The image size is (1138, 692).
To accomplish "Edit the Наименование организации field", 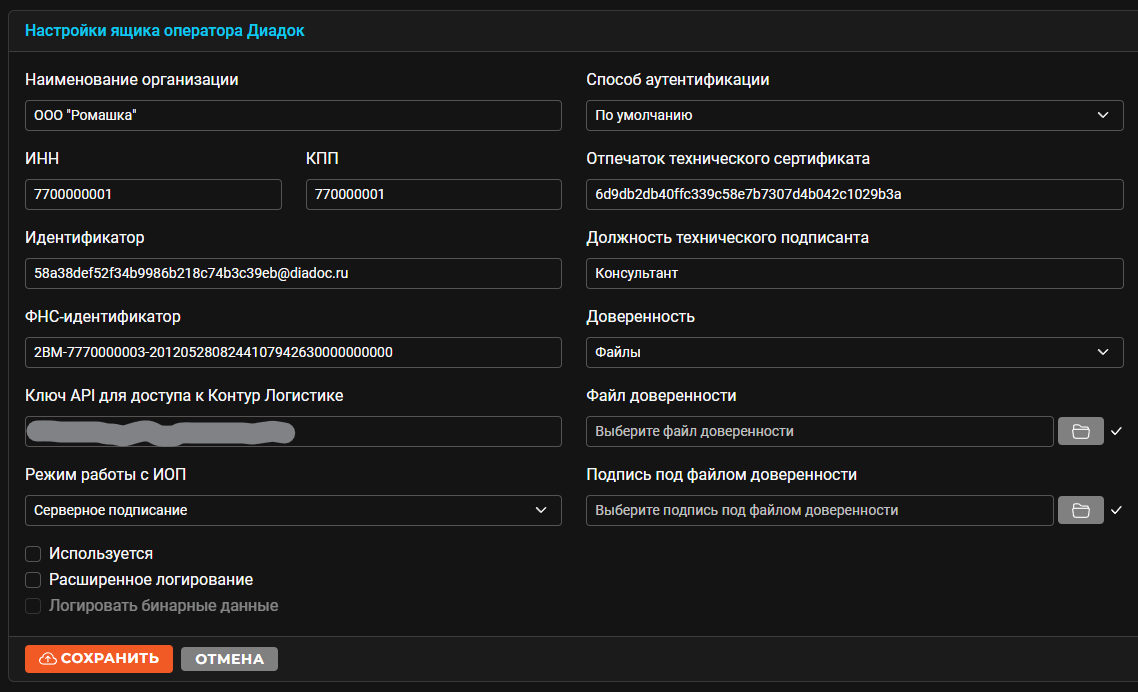I will (293, 115).
